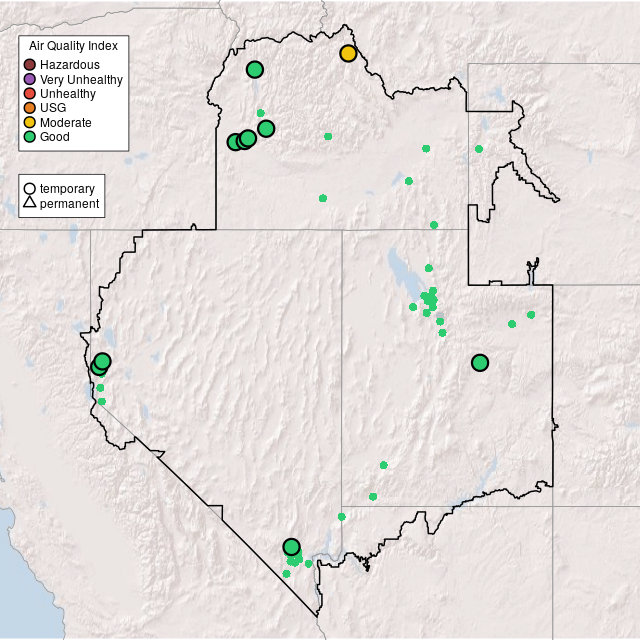This screenshot has width=640, height=640.
Task: Click the permanent label text in legend
Action: [69, 204]
